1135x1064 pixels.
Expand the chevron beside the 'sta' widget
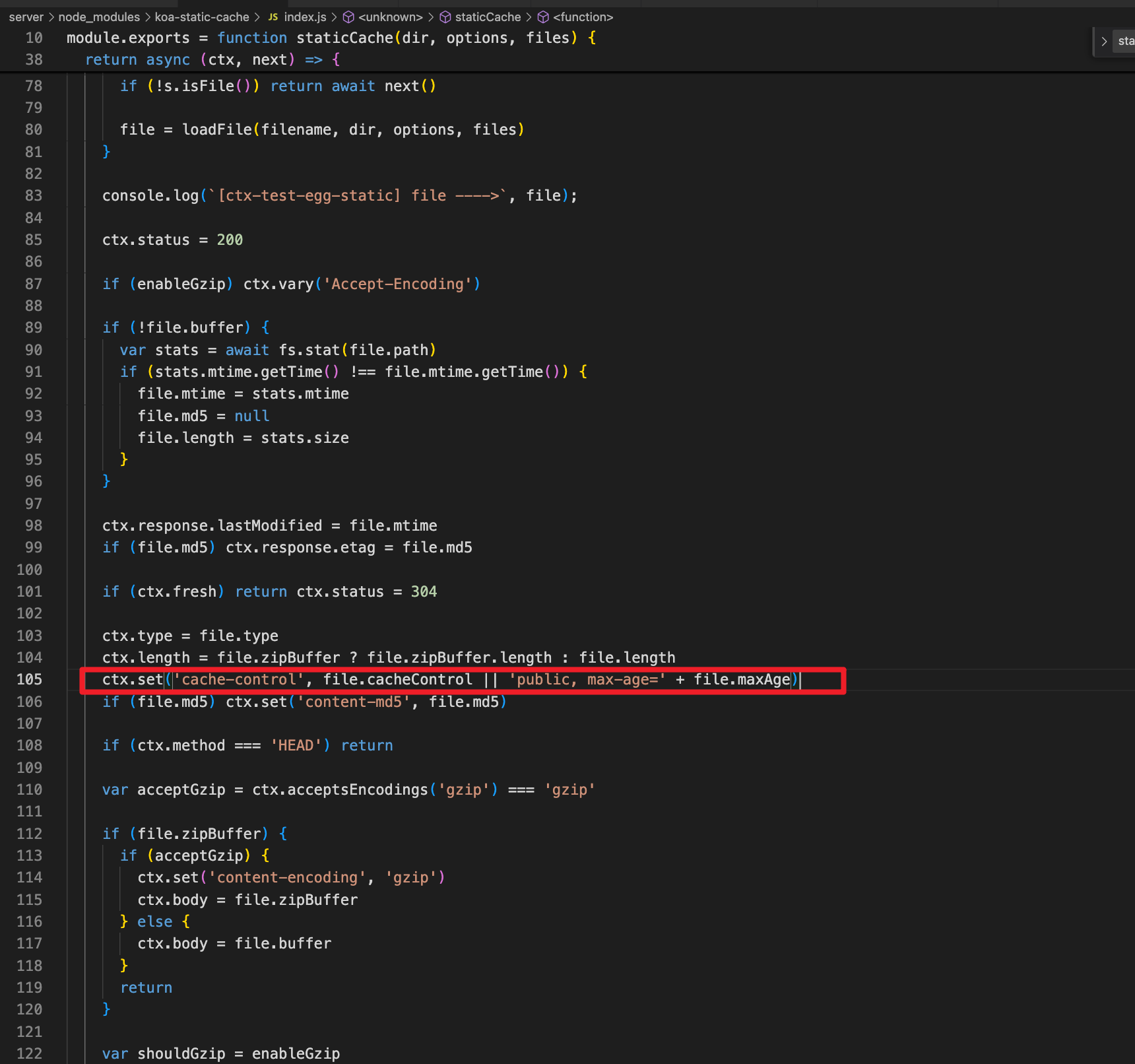1104,42
